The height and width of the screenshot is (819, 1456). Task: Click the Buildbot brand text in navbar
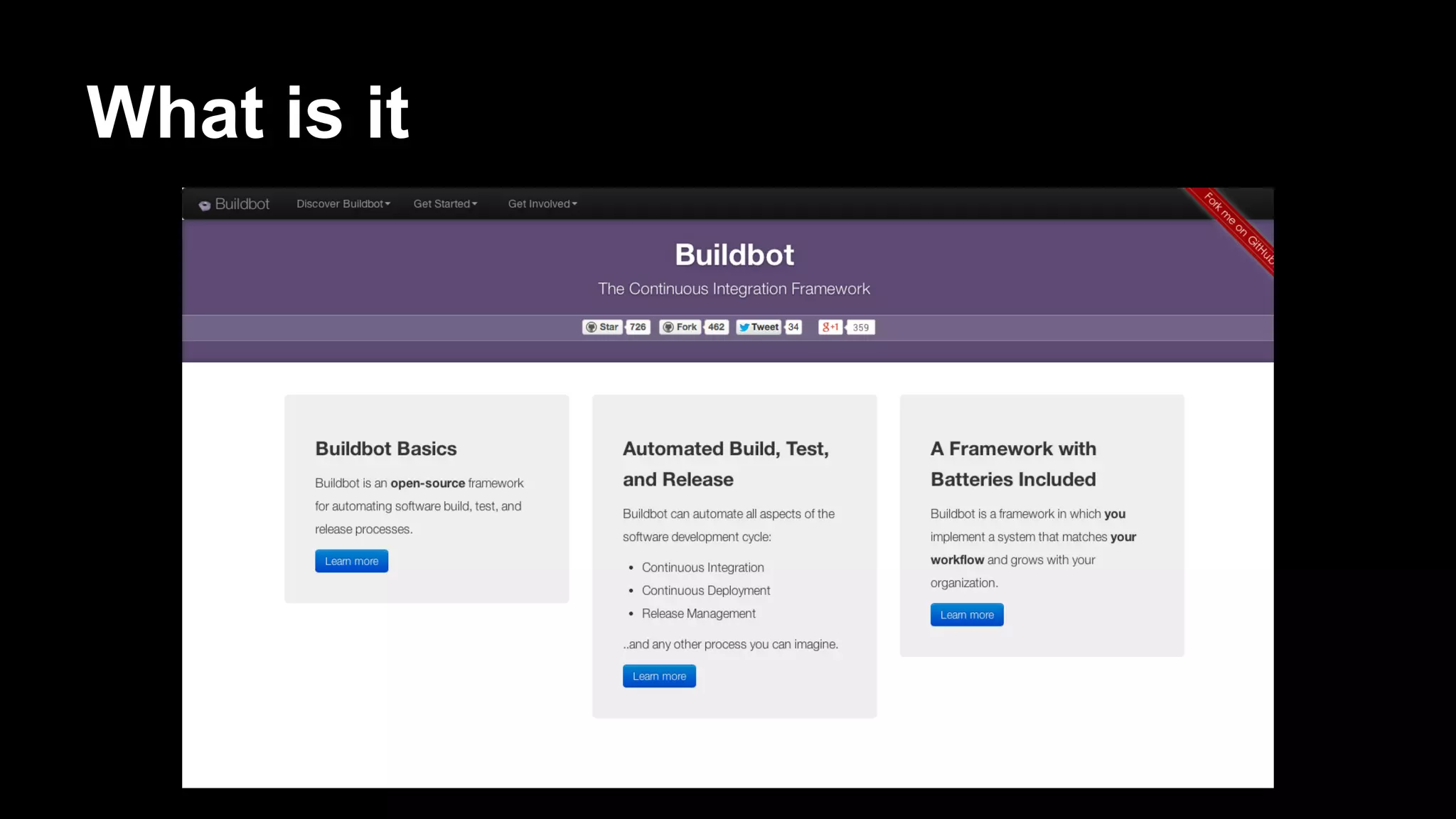pos(242,204)
